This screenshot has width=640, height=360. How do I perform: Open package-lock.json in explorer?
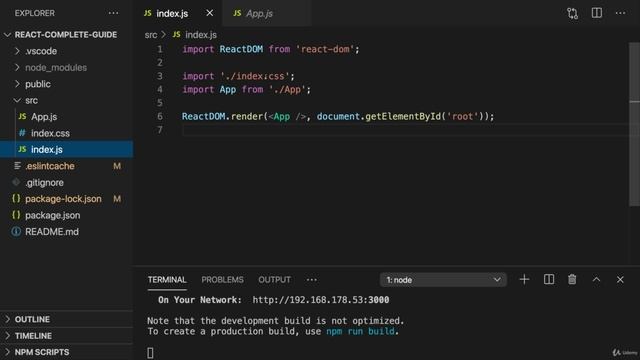[67, 199]
